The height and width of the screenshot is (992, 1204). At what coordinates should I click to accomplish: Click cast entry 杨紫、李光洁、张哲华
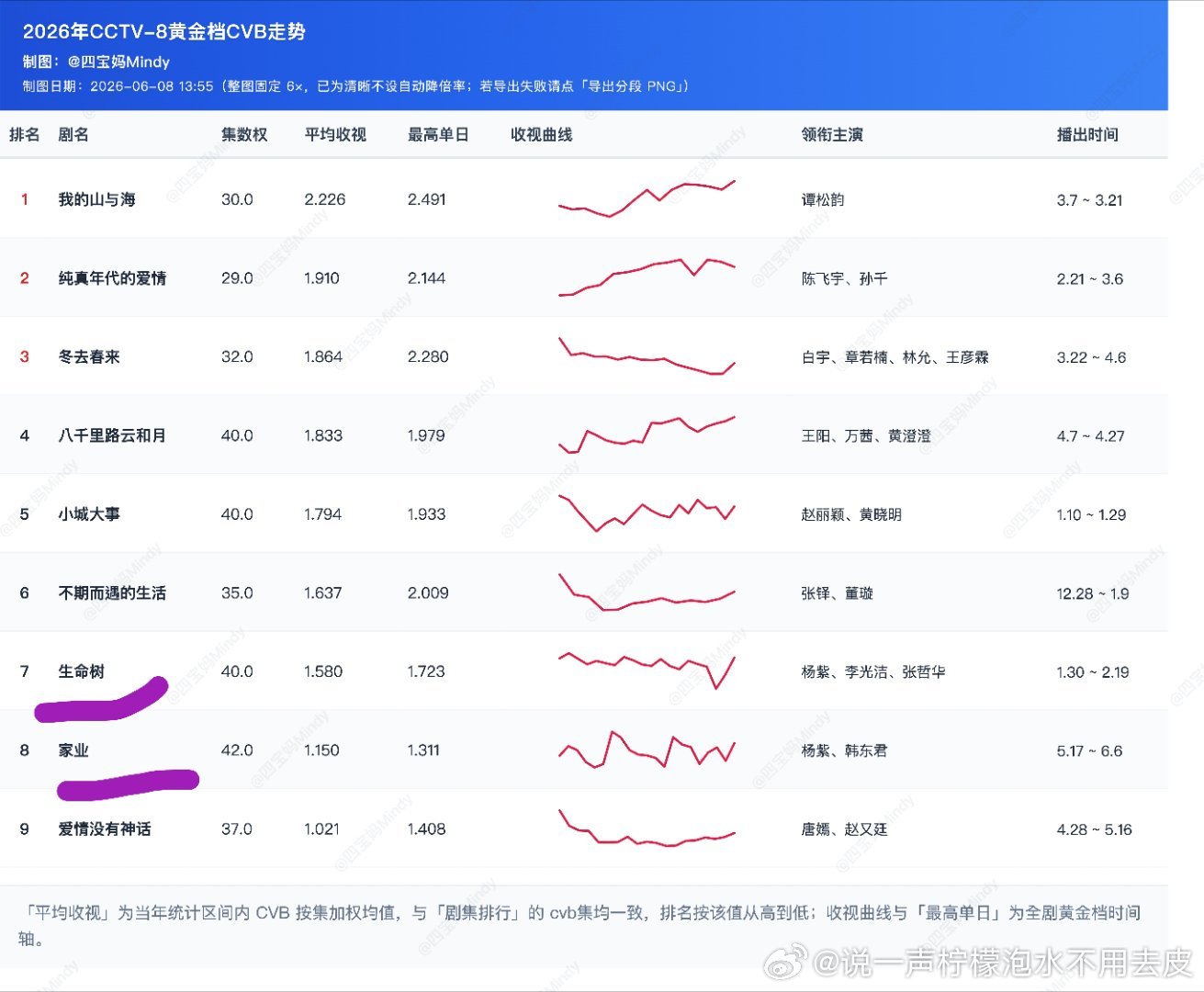[x=872, y=672]
